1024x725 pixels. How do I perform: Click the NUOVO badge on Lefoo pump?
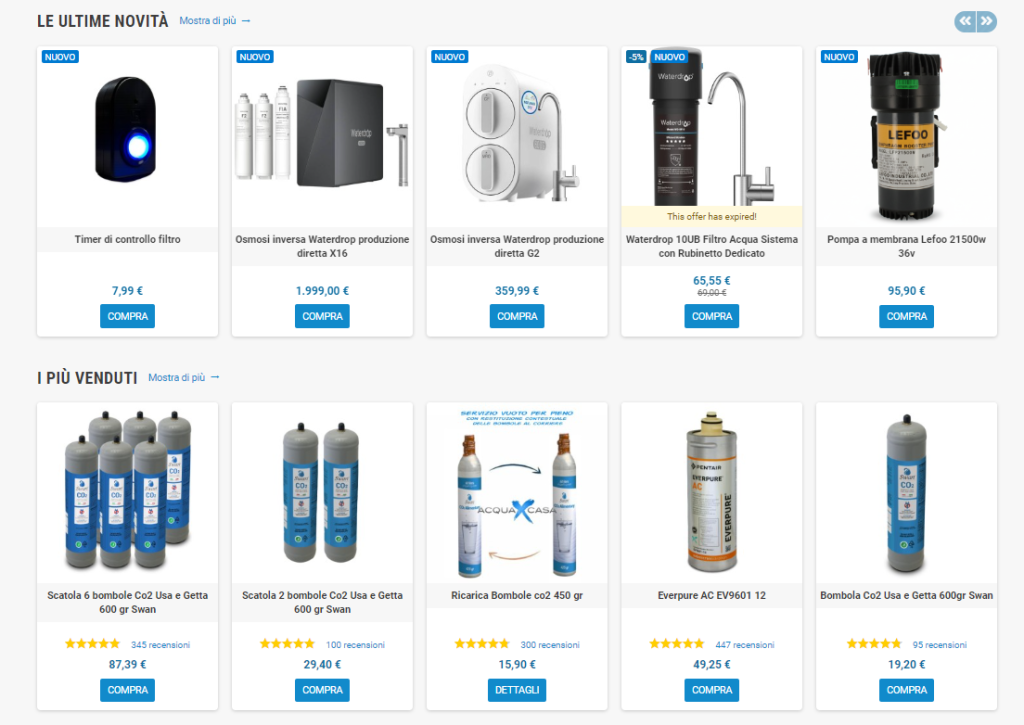point(839,57)
